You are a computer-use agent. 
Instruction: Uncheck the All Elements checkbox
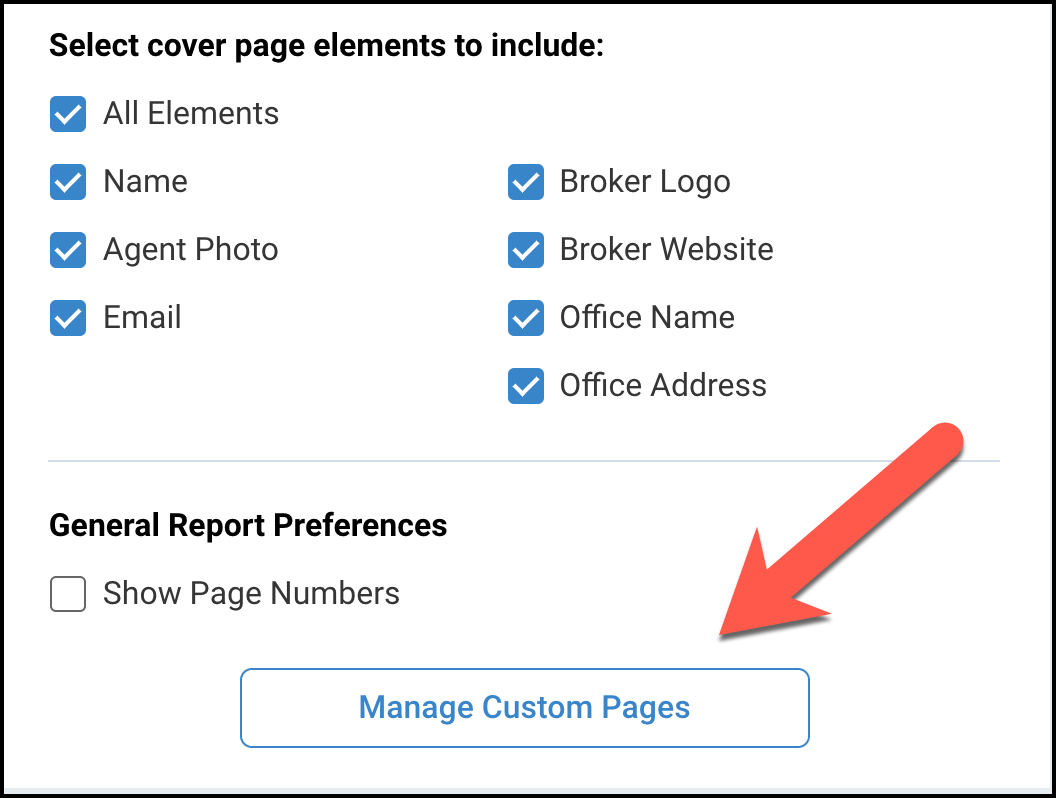68,114
